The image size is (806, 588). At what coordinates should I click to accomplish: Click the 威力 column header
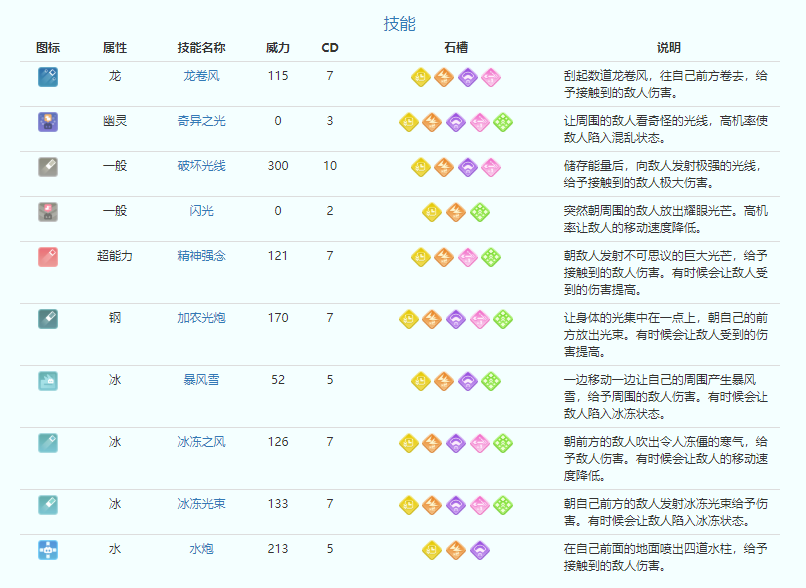click(278, 48)
